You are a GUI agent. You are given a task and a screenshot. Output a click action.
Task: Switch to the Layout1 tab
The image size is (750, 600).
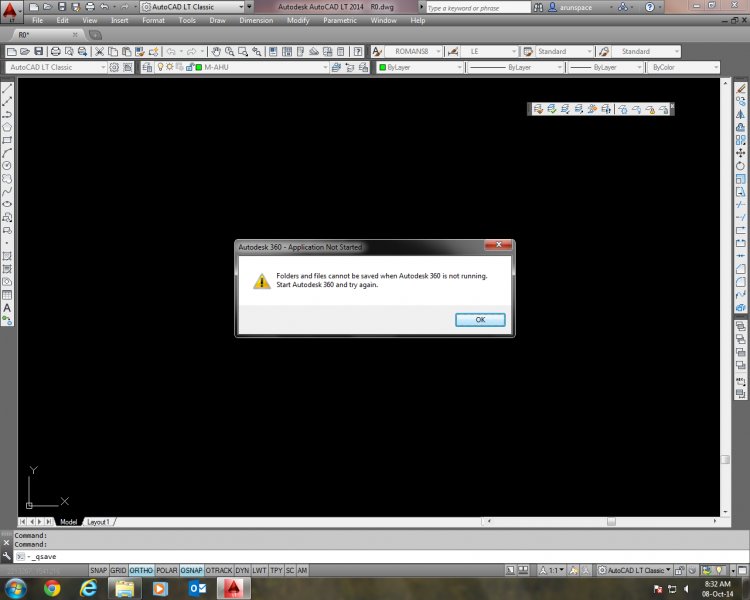point(98,522)
